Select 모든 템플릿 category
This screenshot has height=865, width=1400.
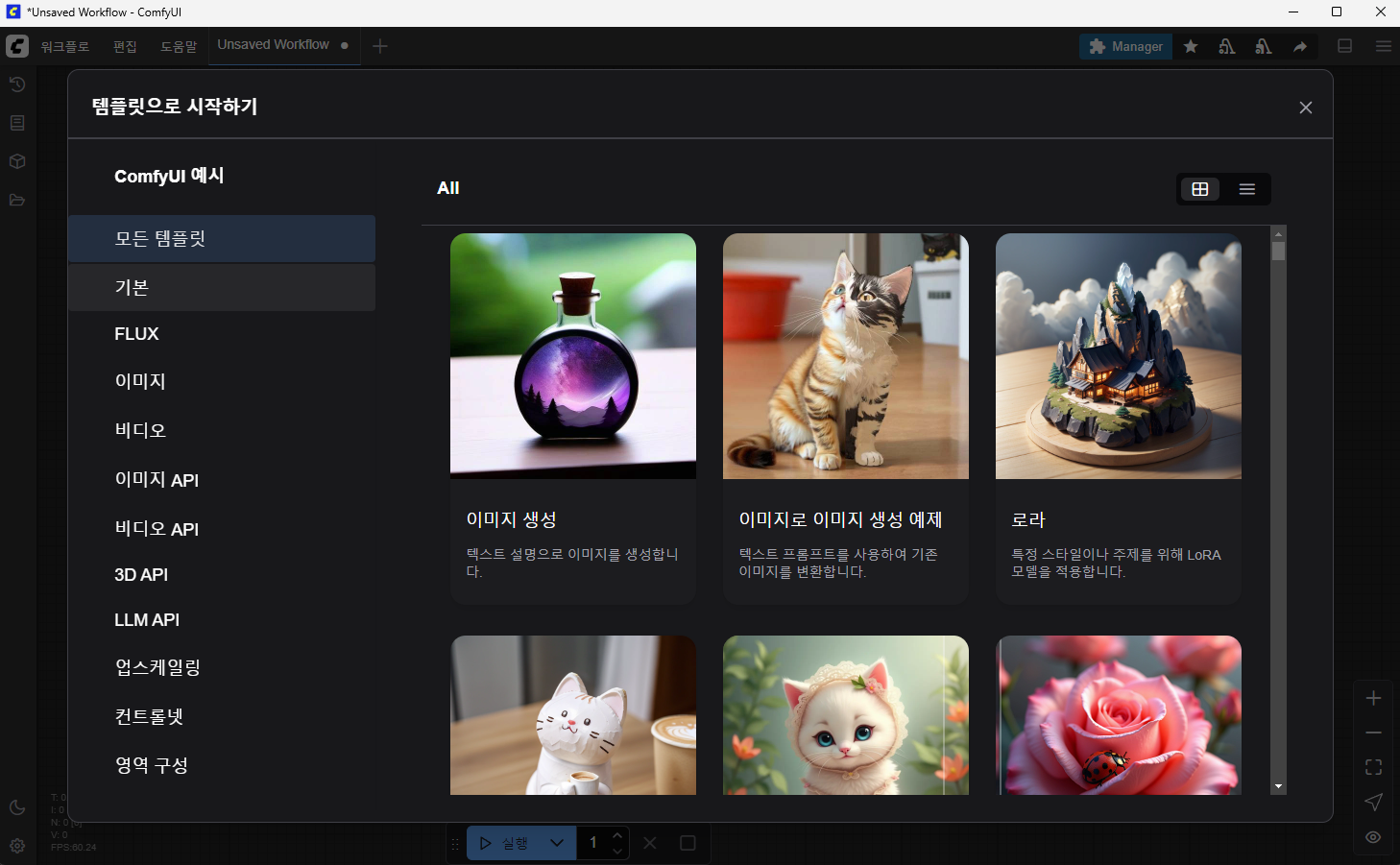coord(222,239)
